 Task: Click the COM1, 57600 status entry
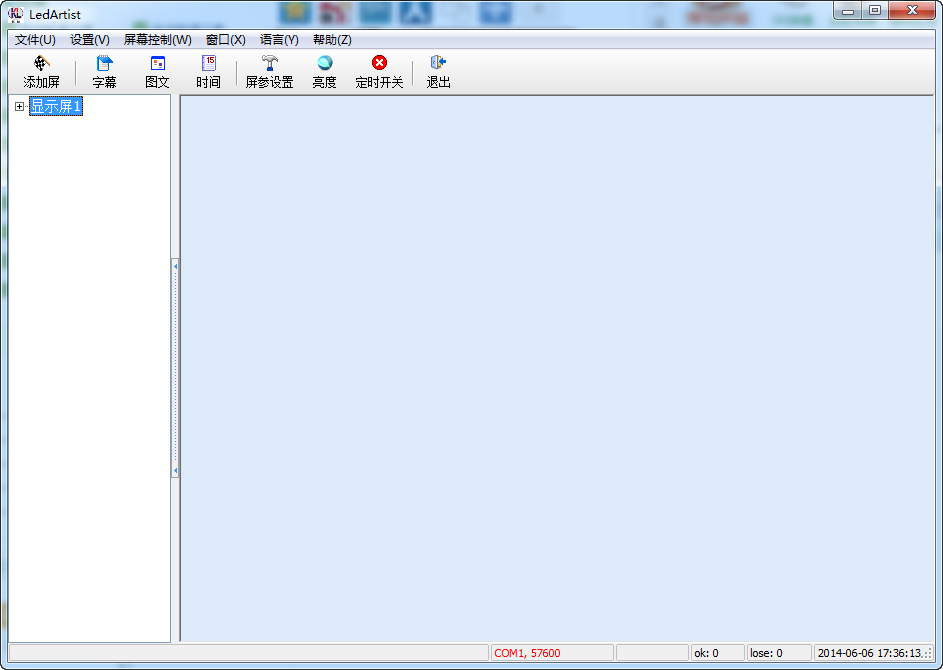pos(551,653)
